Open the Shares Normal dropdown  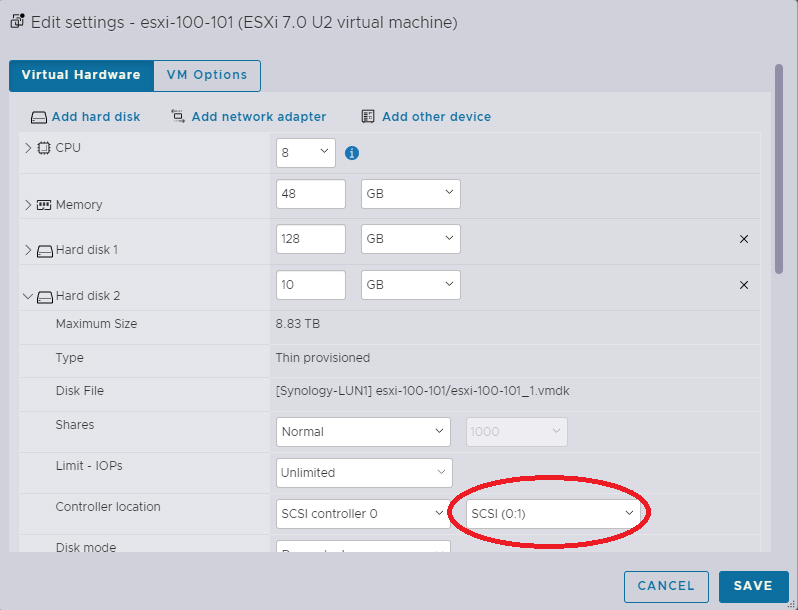click(x=363, y=432)
